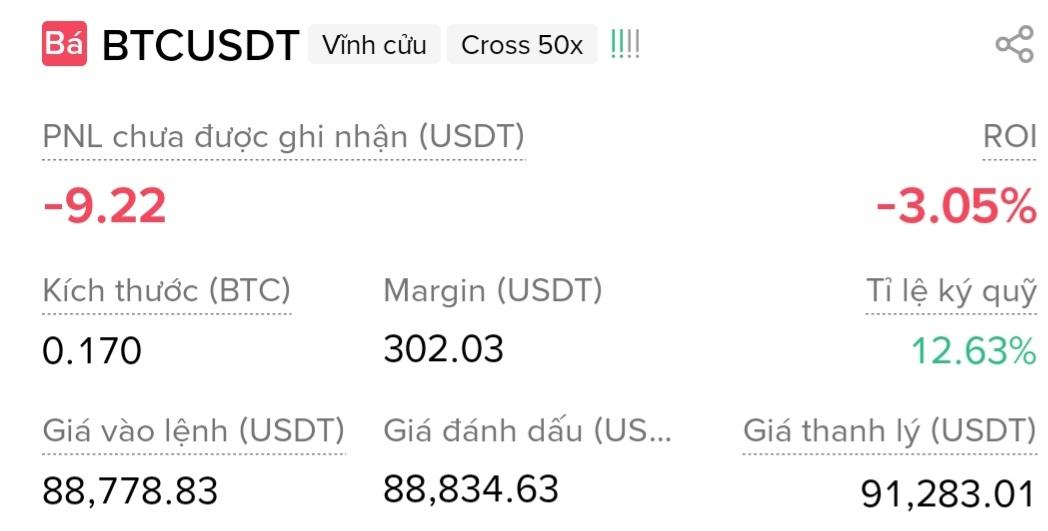Viewport: 1048px width, 531px height.
Task: Select the margin ratio value 12.63%
Action: click(x=973, y=351)
